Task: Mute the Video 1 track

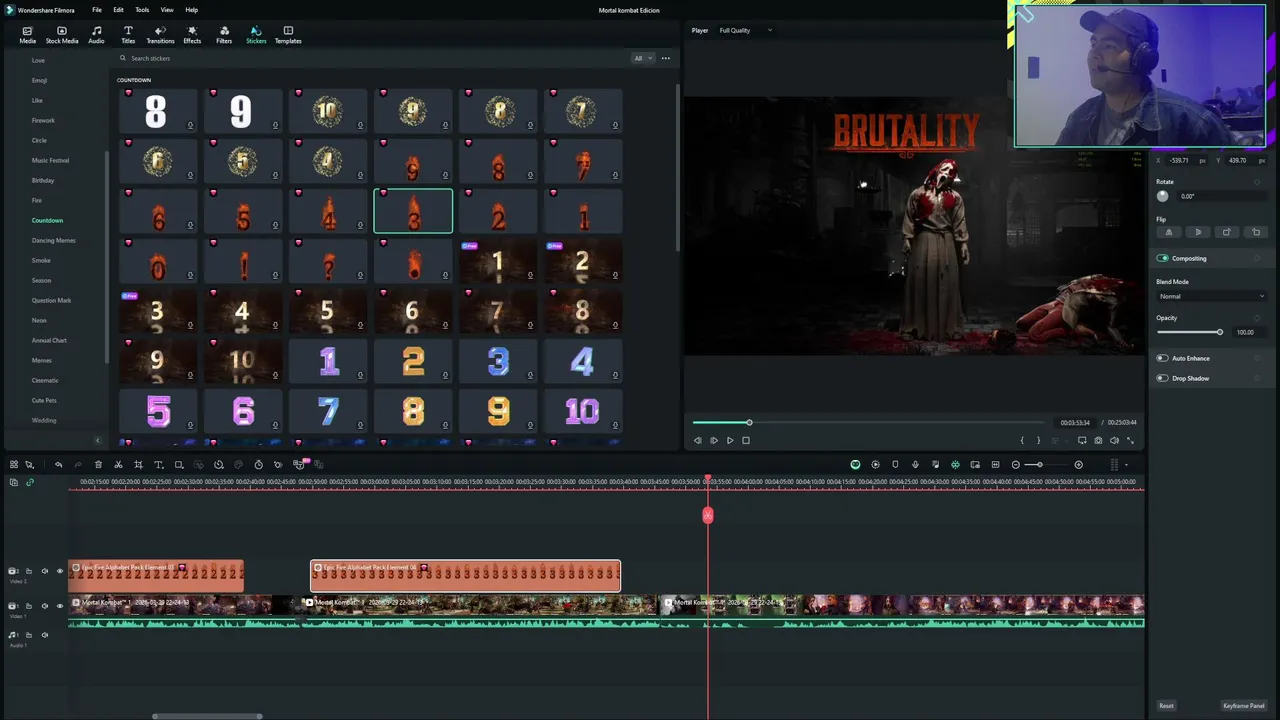Action: [x=44, y=606]
